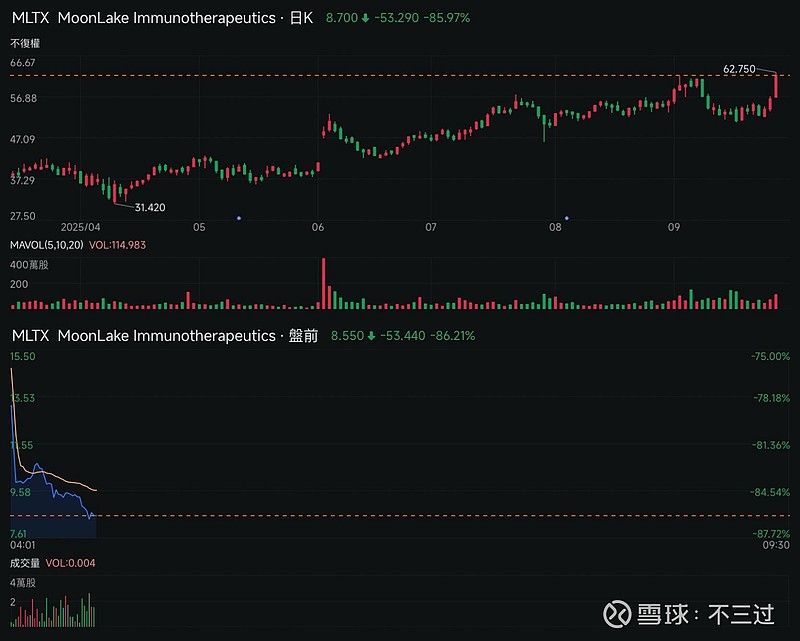The height and width of the screenshot is (641, 800).
Task: Click the VOL:0.004 pre-market volume reading
Action: point(70,563)
